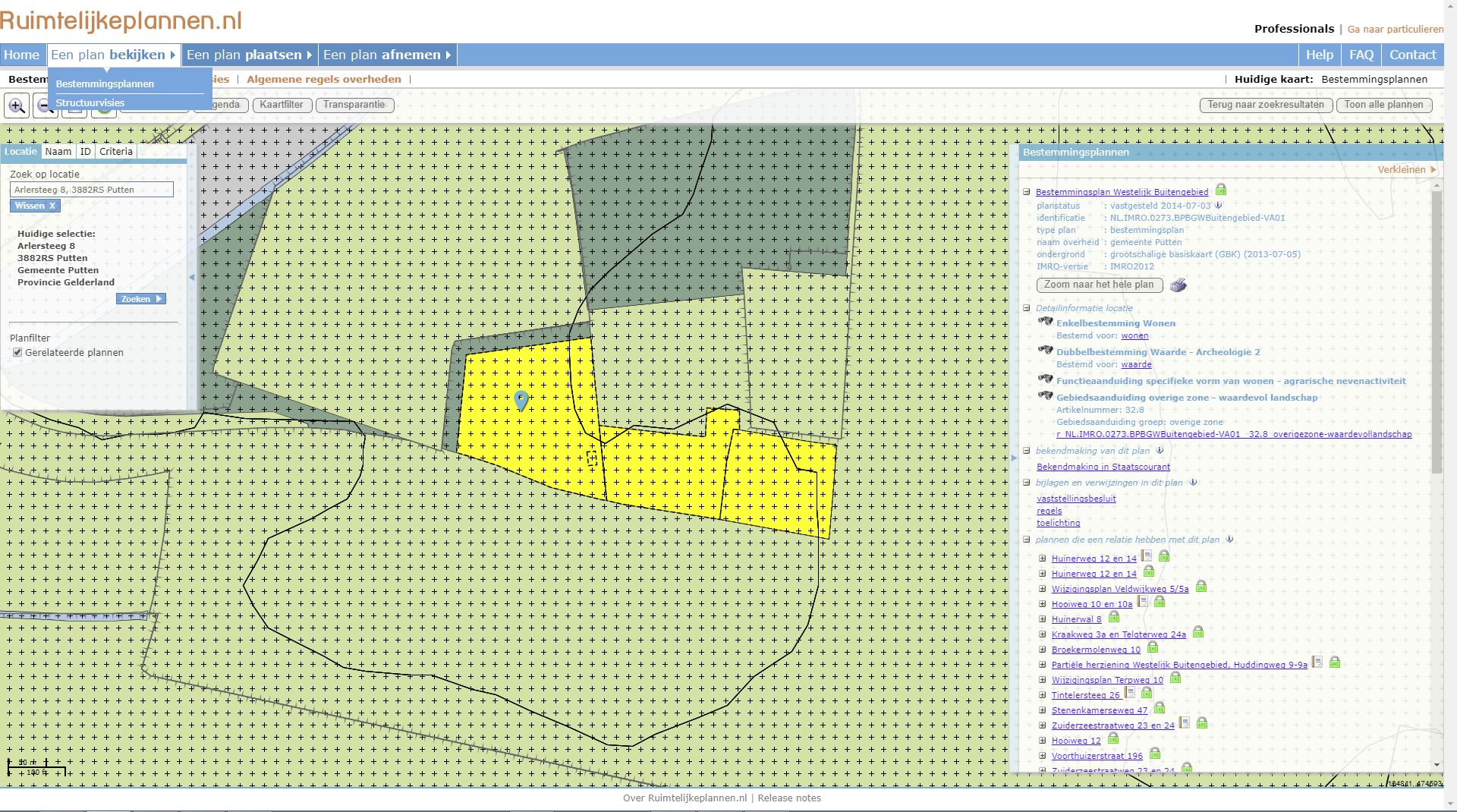
Task: Select the zoom in magnifier tool
Action: point(16,105)
